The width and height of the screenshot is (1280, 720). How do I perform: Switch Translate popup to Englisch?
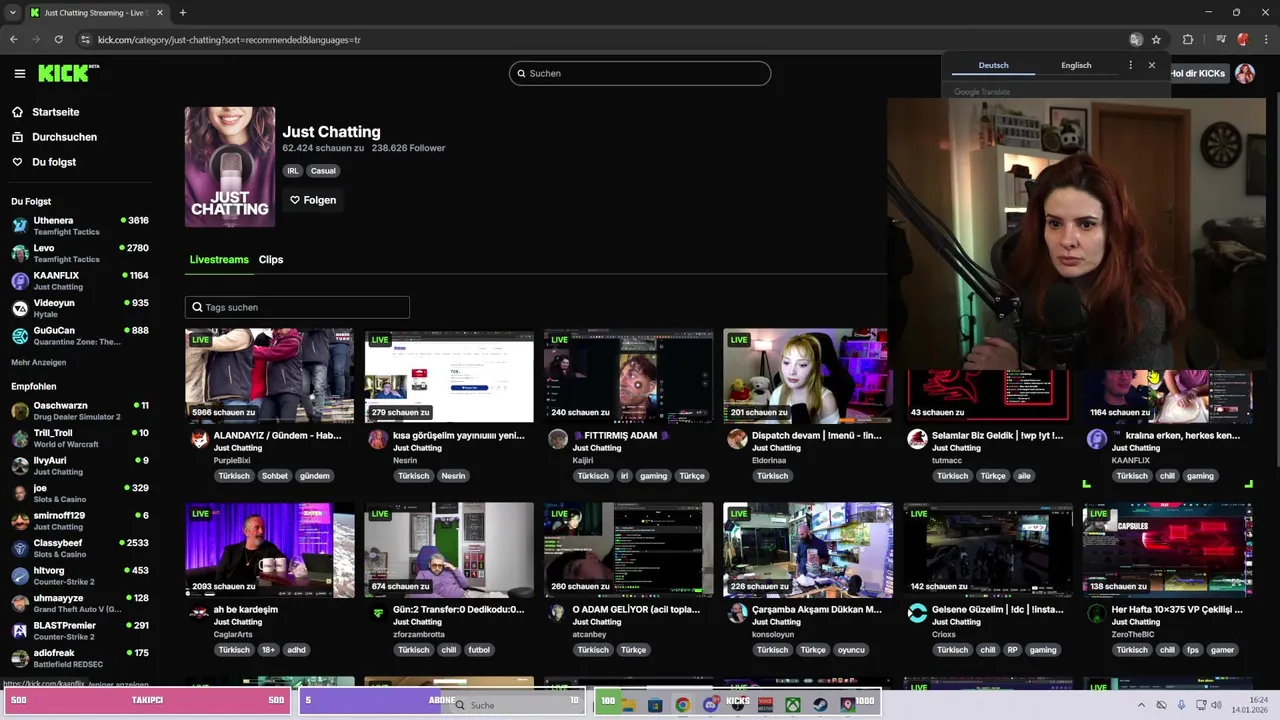click(1076, 65)
